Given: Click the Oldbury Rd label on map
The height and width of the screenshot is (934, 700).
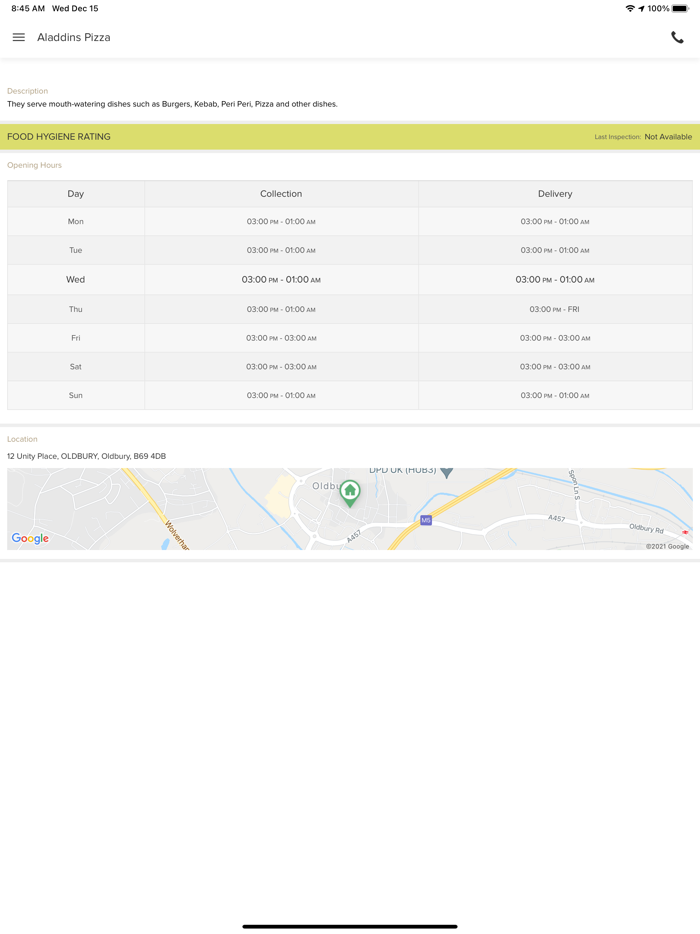Looking at the screenshot, I should pyautogui.click(x=646, y=528).
